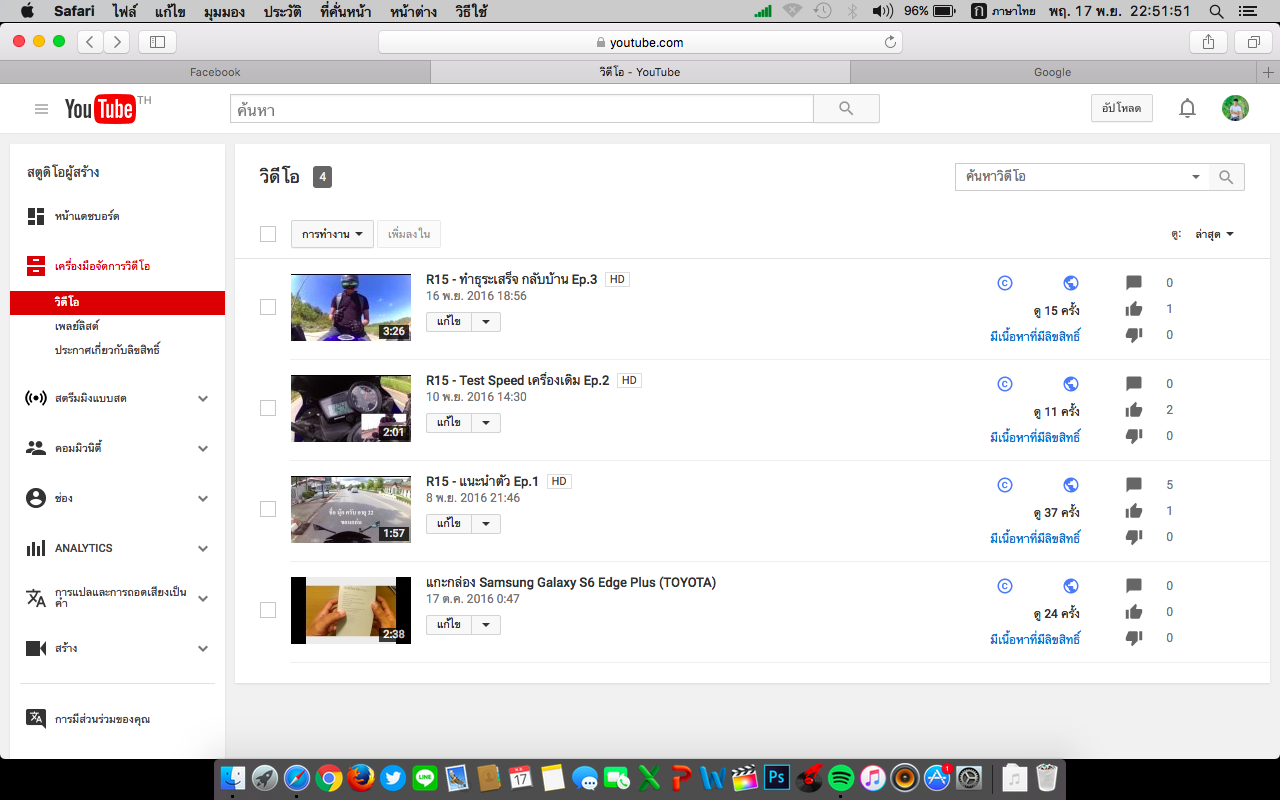Viewport: 1280px width, 800px height.
Task: Click the youtube.com address bar
Action: coord(640,42)
